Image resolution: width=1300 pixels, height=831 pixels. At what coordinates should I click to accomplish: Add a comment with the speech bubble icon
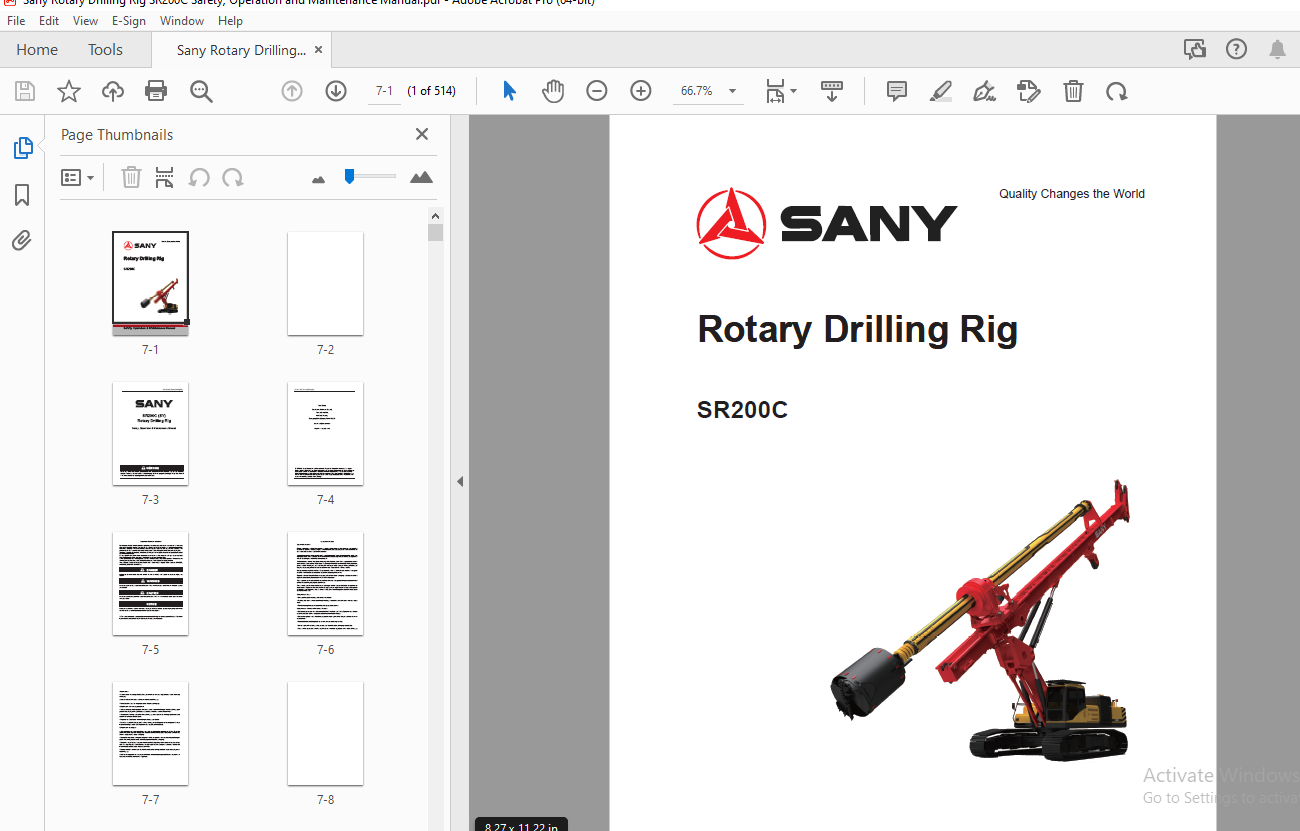tap(897, 91)
